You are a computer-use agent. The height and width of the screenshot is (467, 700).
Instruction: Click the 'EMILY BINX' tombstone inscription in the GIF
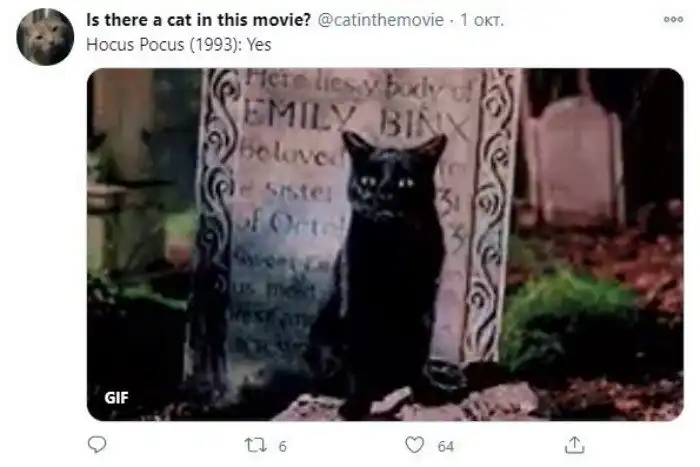357,120
